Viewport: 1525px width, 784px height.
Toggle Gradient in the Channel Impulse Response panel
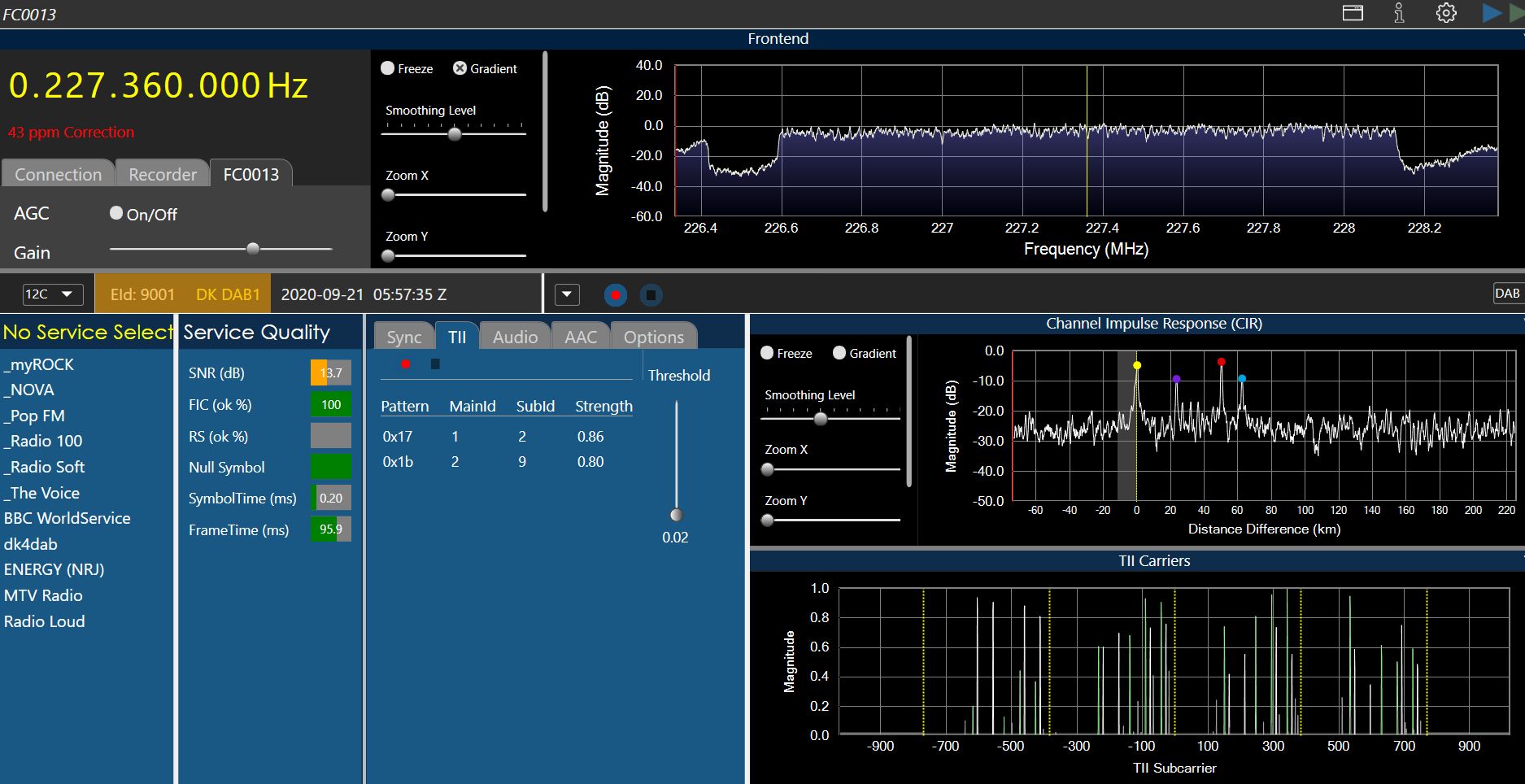[839, 353]
